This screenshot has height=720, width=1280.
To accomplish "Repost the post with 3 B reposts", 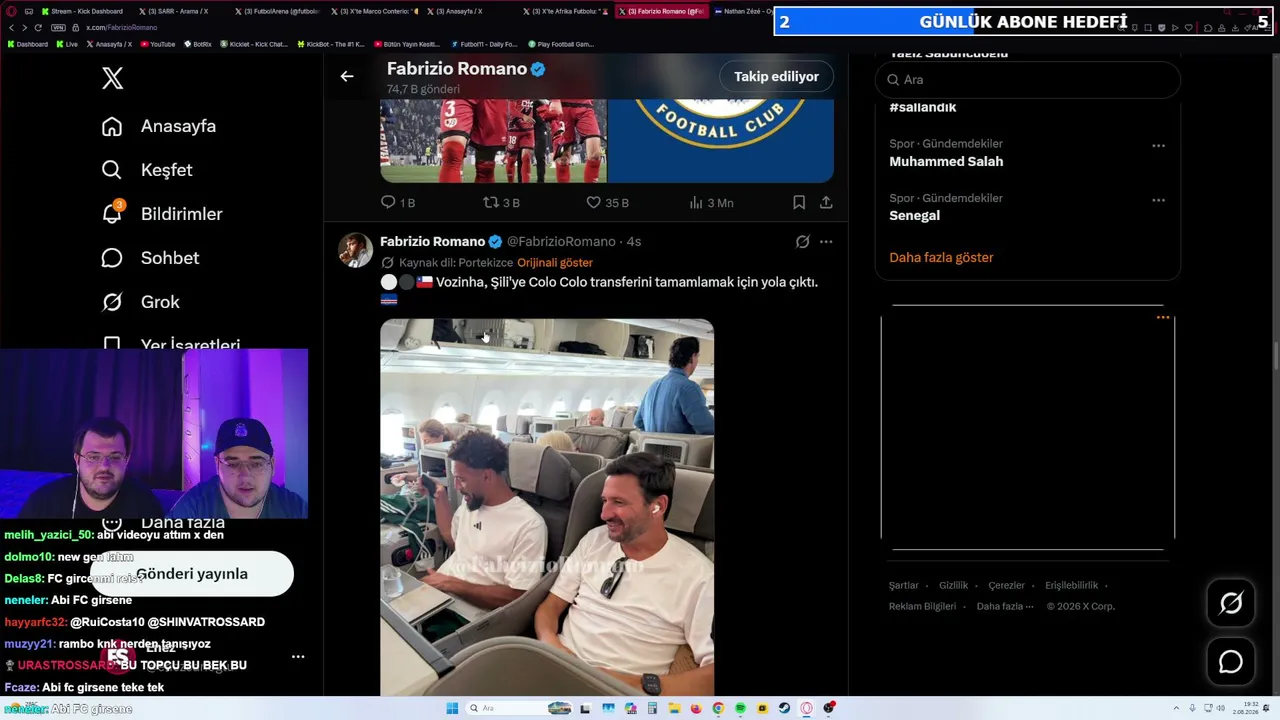I will [x=501, y=202].
